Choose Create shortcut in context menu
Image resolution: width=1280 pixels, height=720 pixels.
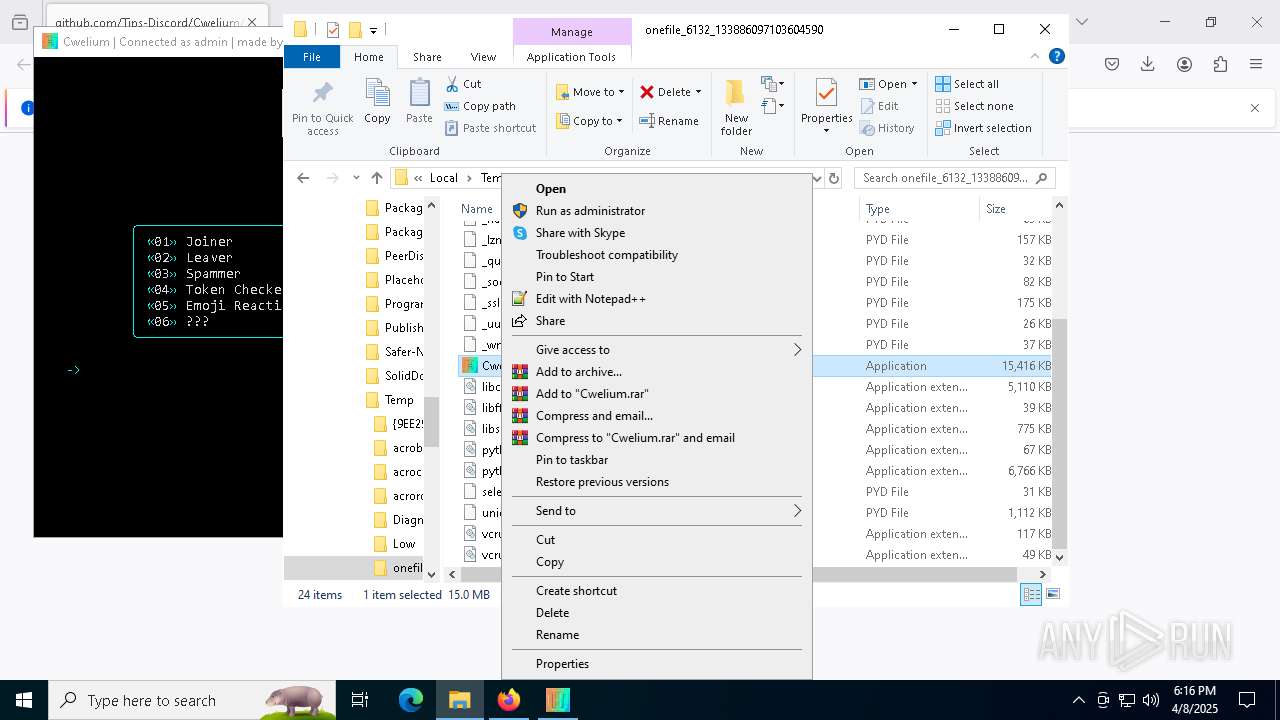coord(656,591)
